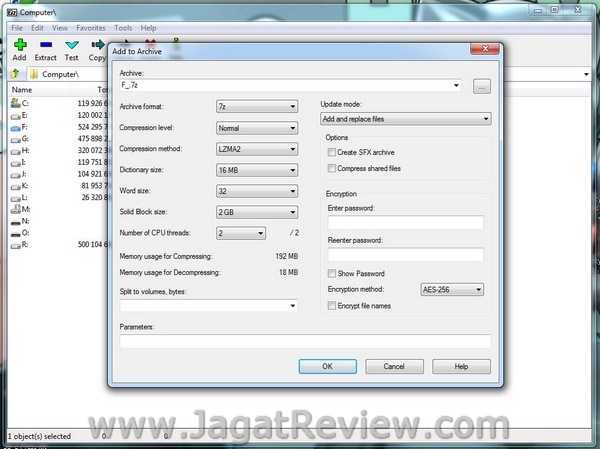Click the Extract toolbar icon
The image size is (600, 449).
(x=46, y=46)
